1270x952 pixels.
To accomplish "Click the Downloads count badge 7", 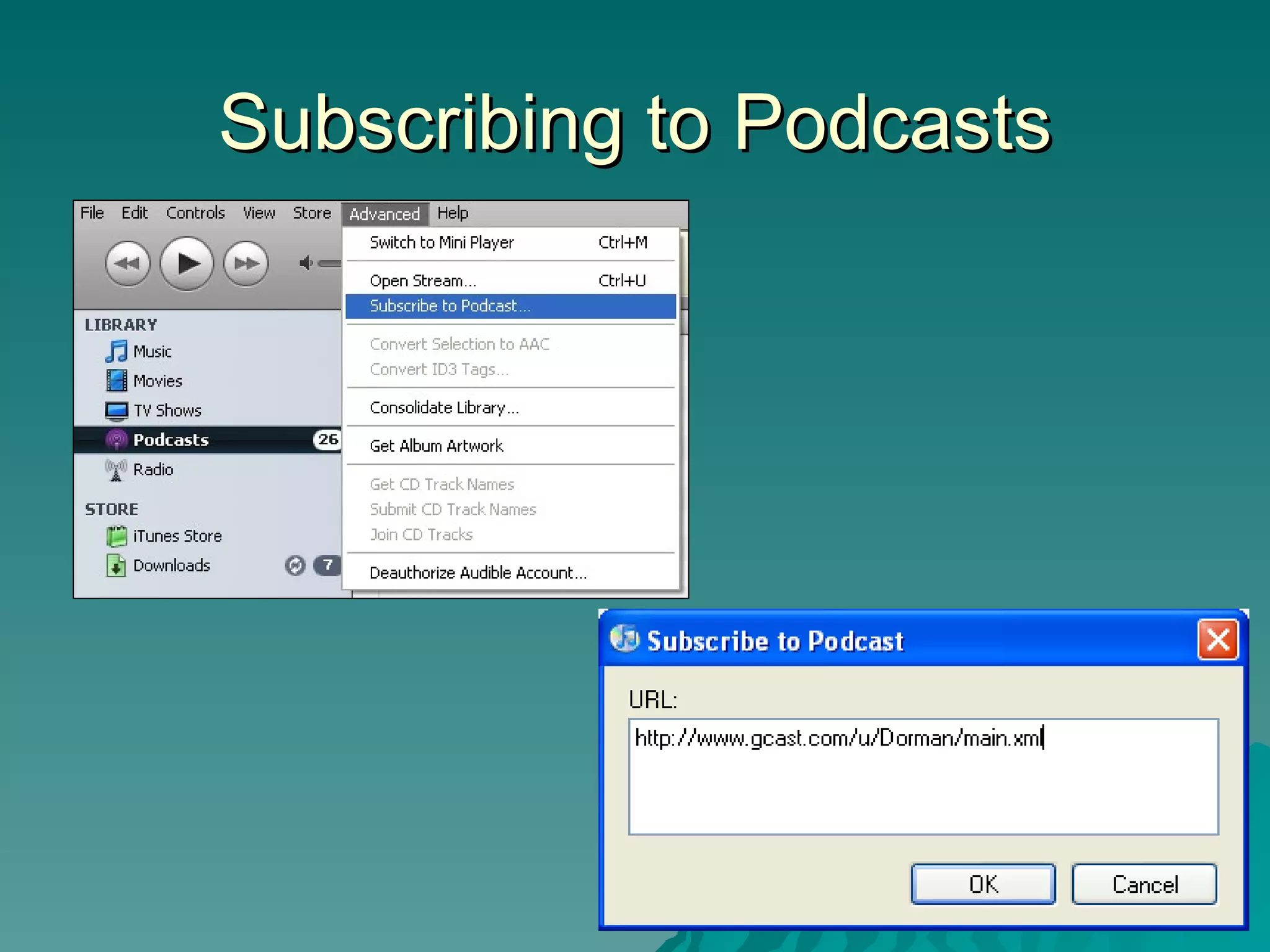I will (327, 565).
